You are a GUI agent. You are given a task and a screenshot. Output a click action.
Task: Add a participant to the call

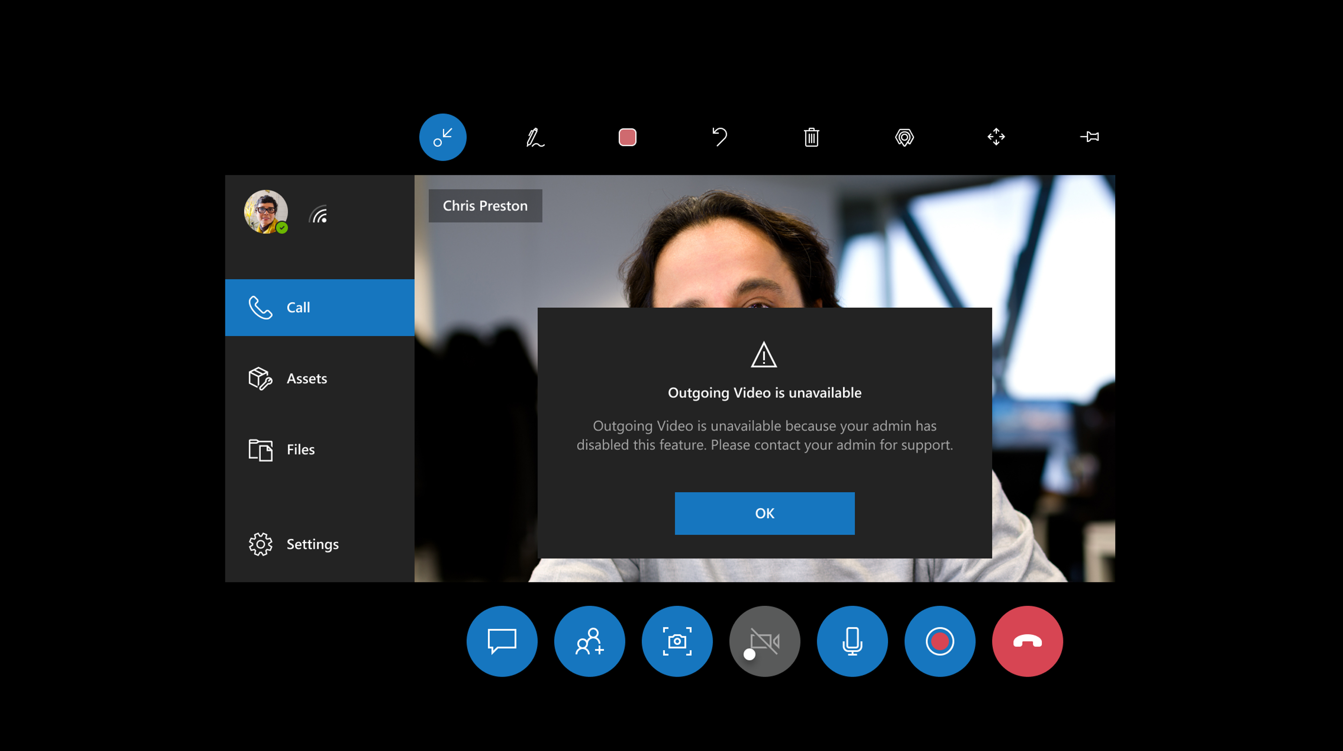coord(589,641)
